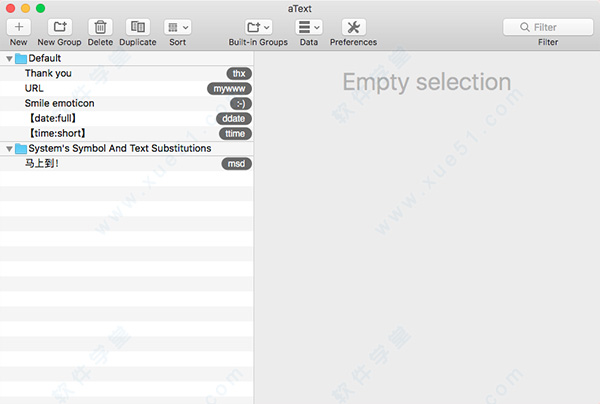Select the Thank you snippet
This screenshot has height=404, width=600.
pyautogui.click(x=126, y=73)
